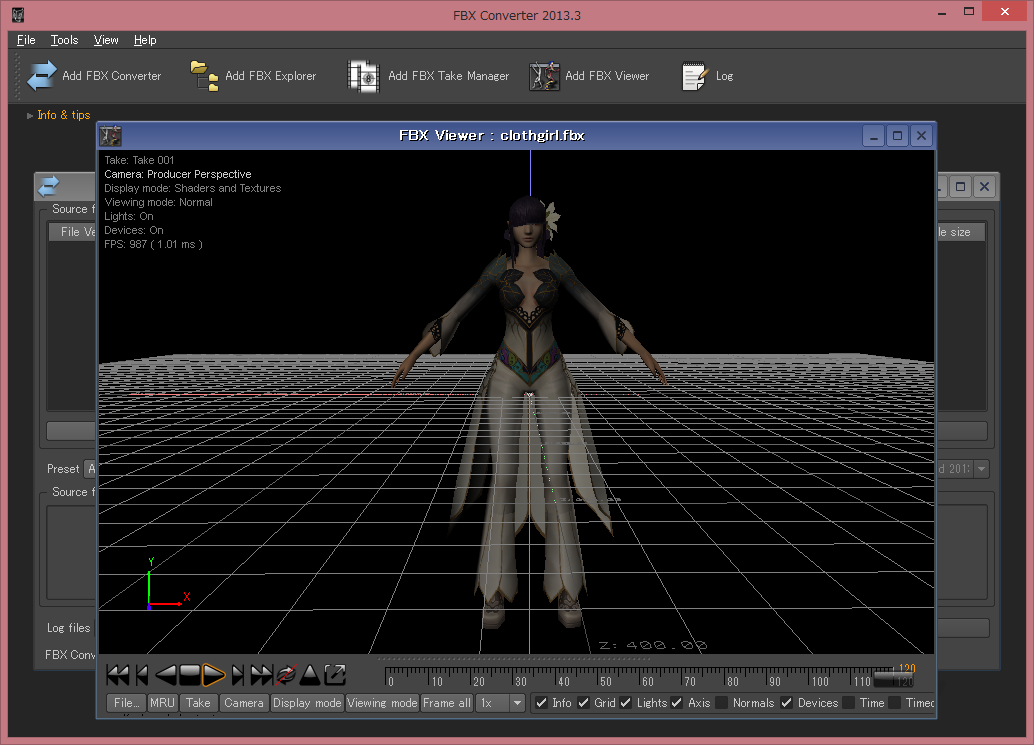Click the Display mode: Shaders and Textures text
This screenshot has height=745, width=1034.
click(193, 188)
